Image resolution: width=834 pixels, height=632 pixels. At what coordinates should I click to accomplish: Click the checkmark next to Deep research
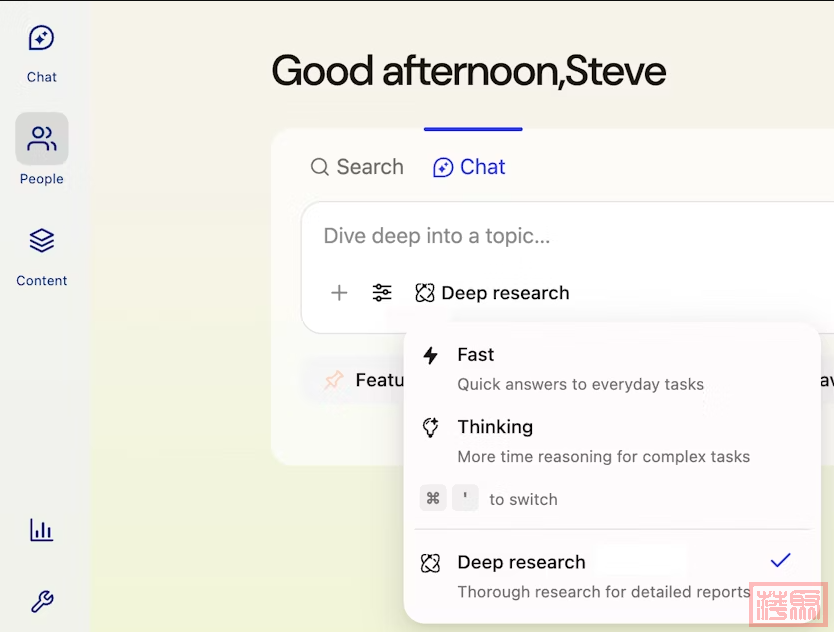tap(780, 561)
